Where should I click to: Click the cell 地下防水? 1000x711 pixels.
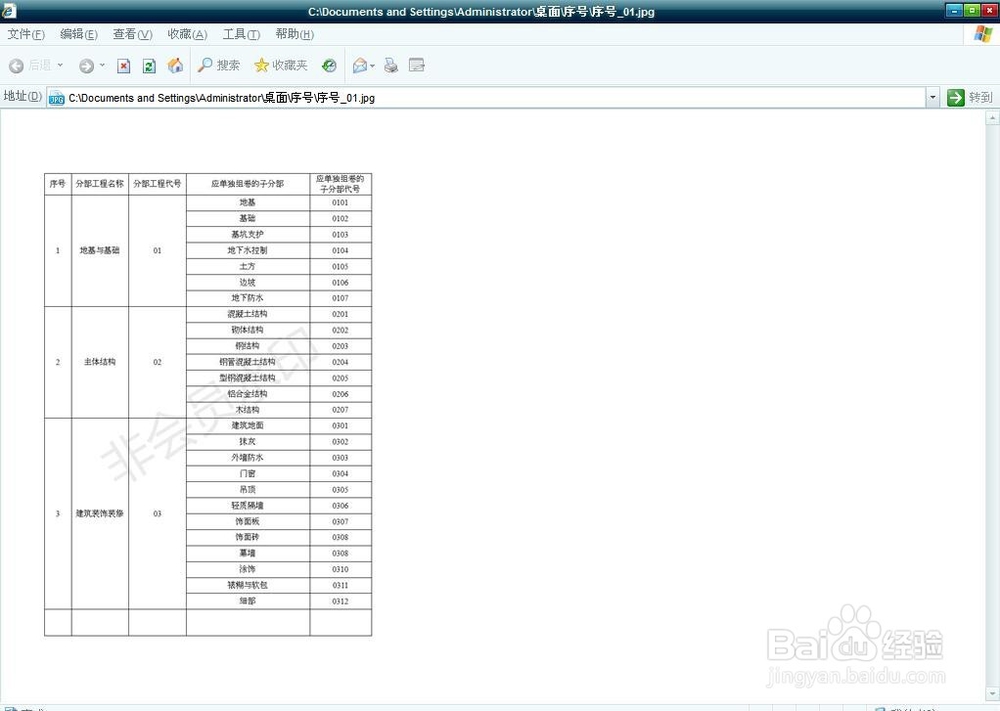click(247, 298)
